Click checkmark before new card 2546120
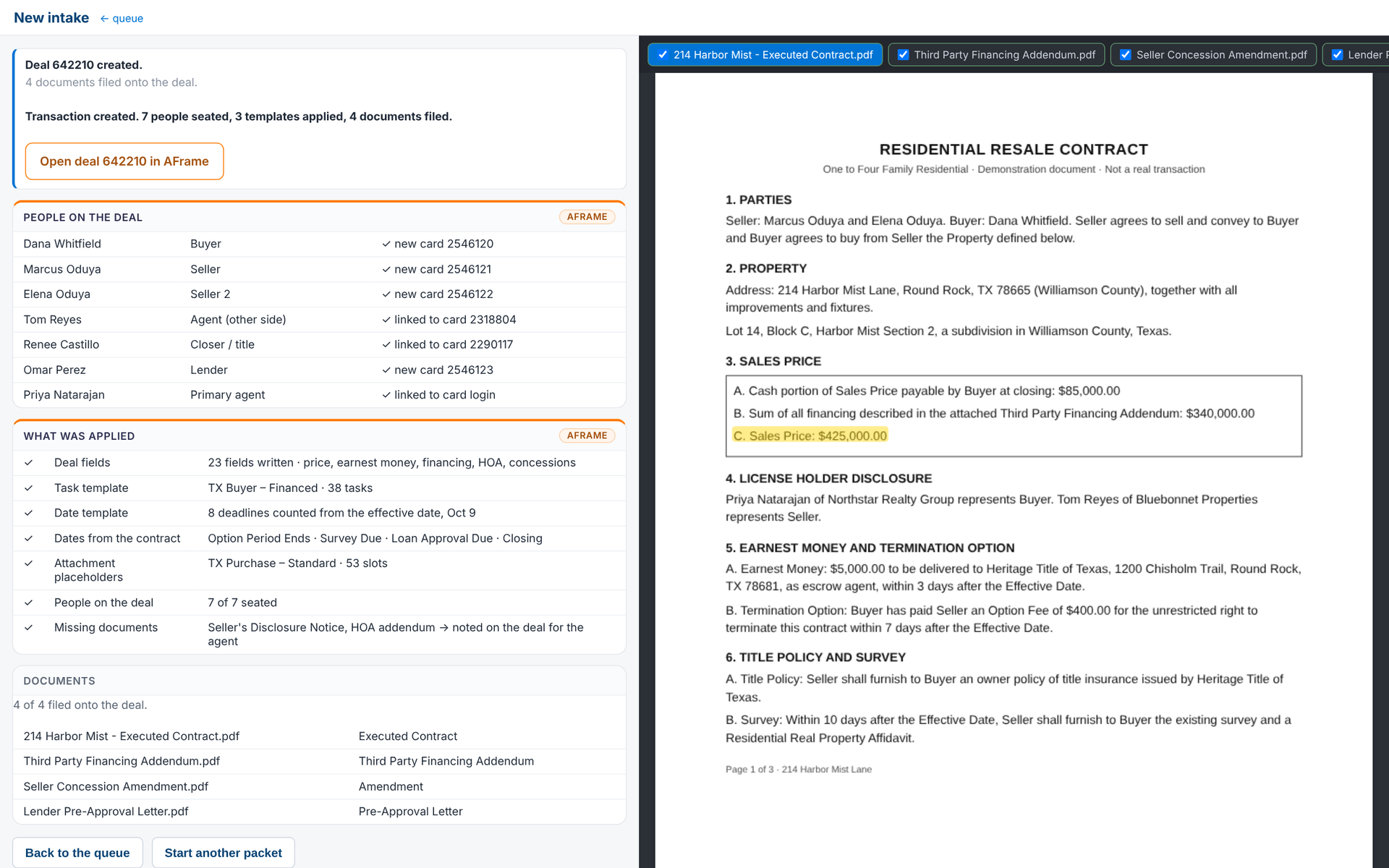 [386, 244]
